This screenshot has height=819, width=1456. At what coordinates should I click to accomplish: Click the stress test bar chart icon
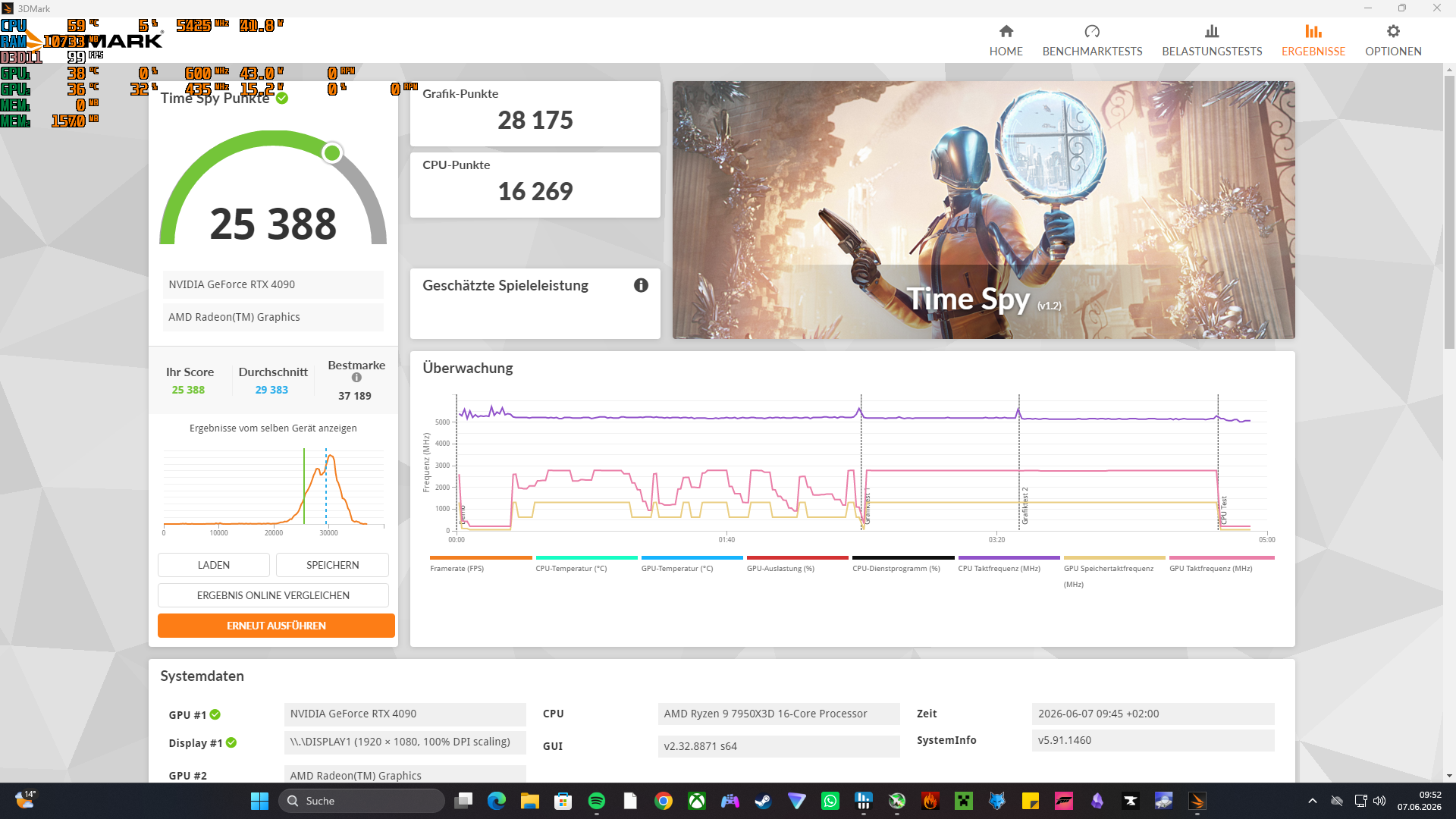click(1212, 31)
